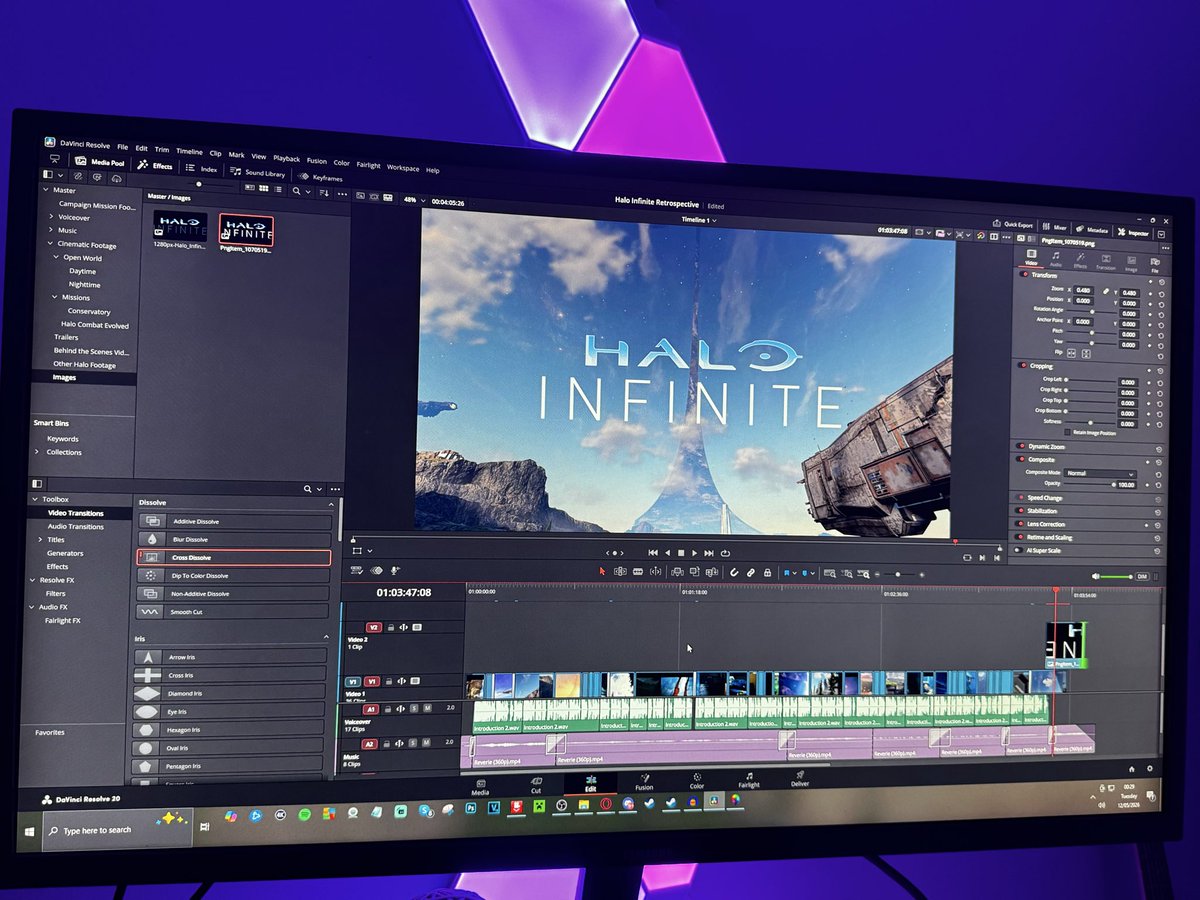This screenshot has width=1200, height=900.
Task: Switch Media Pool to list view
Action: point(277,189)
